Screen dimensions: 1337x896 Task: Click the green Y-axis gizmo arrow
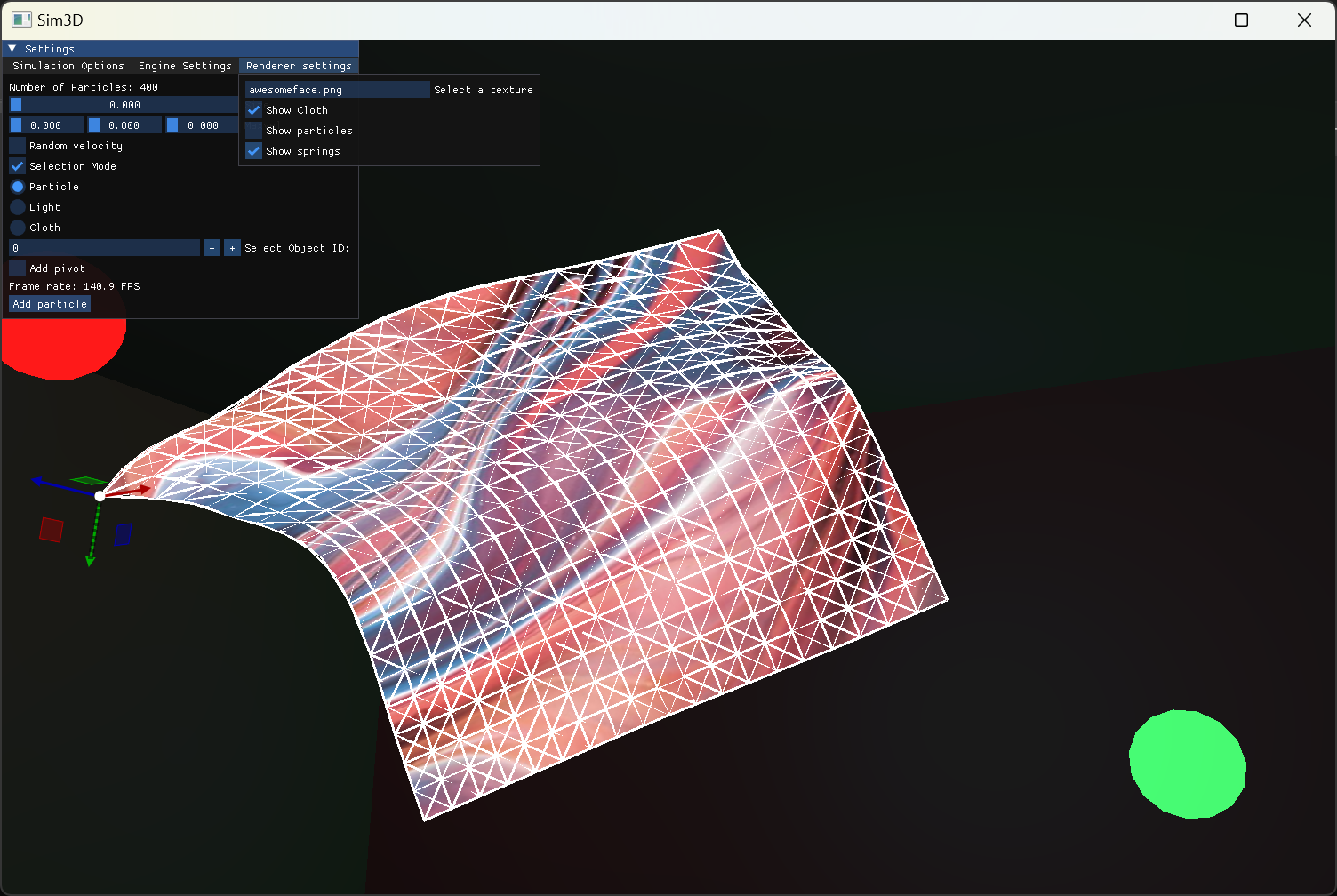pos(92,536)
